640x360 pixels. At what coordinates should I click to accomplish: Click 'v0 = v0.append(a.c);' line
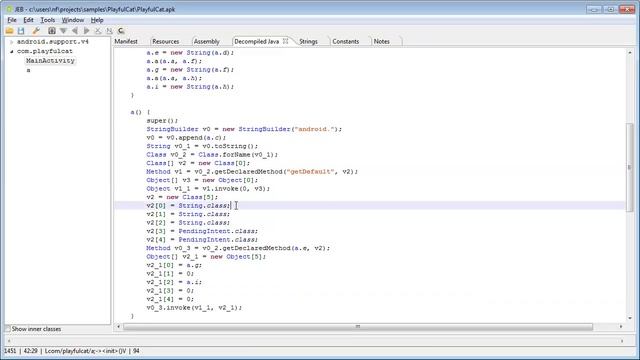point(186,138)
